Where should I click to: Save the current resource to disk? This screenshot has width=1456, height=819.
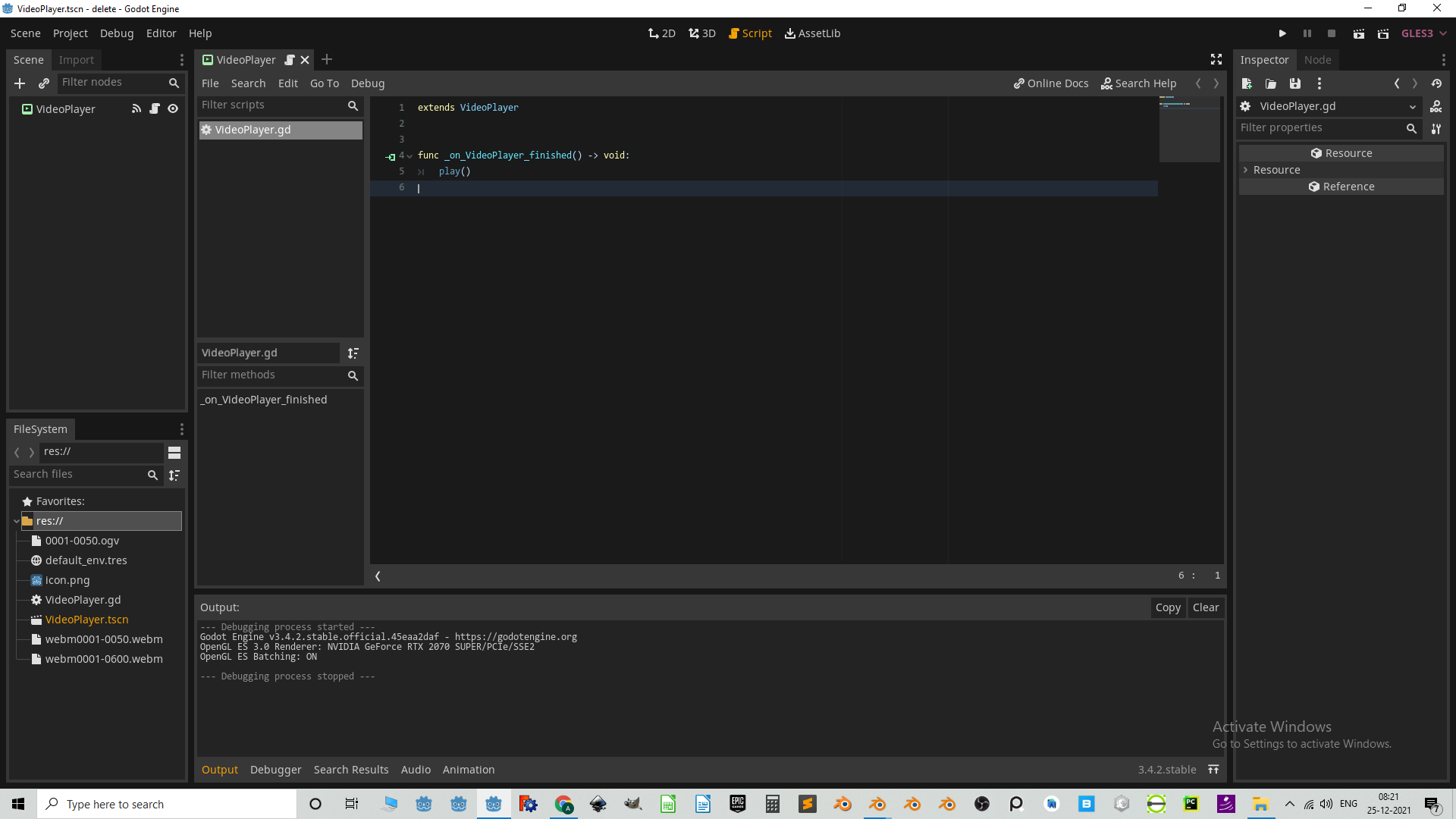tap(1294, 83)
